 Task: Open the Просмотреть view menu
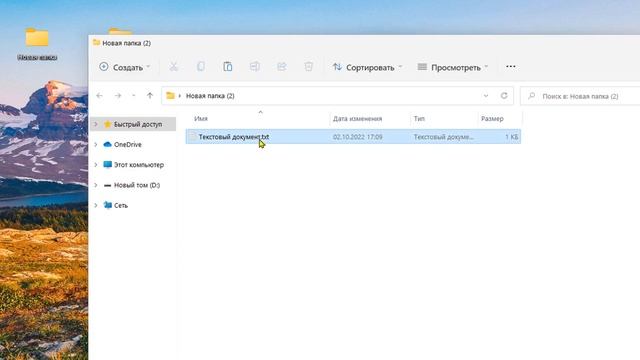click(x=453, y=67)
